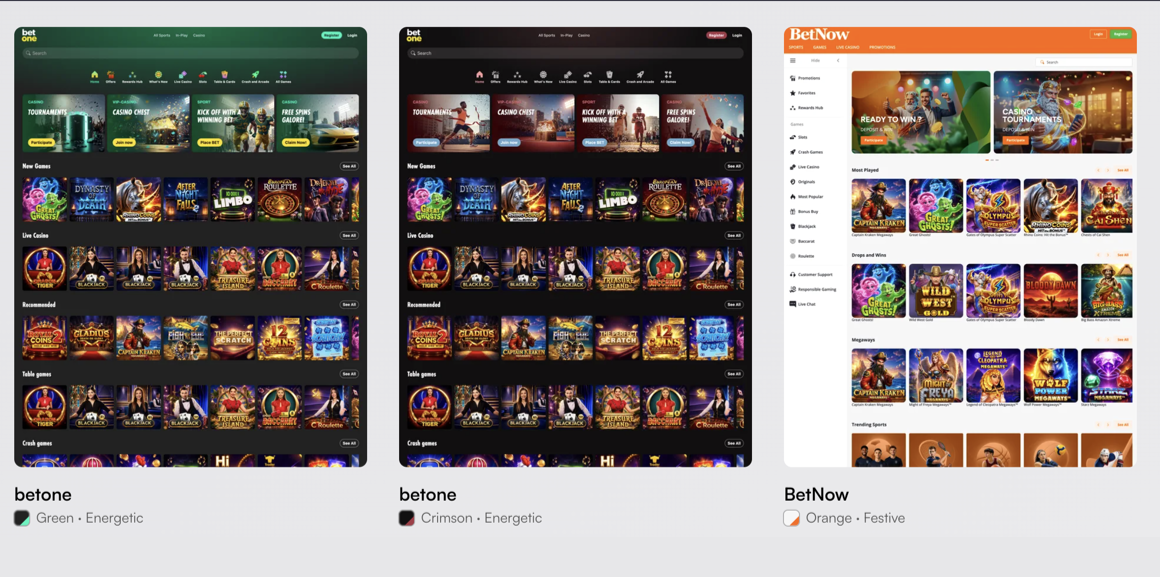The width and height of the screenshot is (1160, 577).
Task: Open Dynasty of Death tile in Crimson preview
Action: (x=476, y=199)
